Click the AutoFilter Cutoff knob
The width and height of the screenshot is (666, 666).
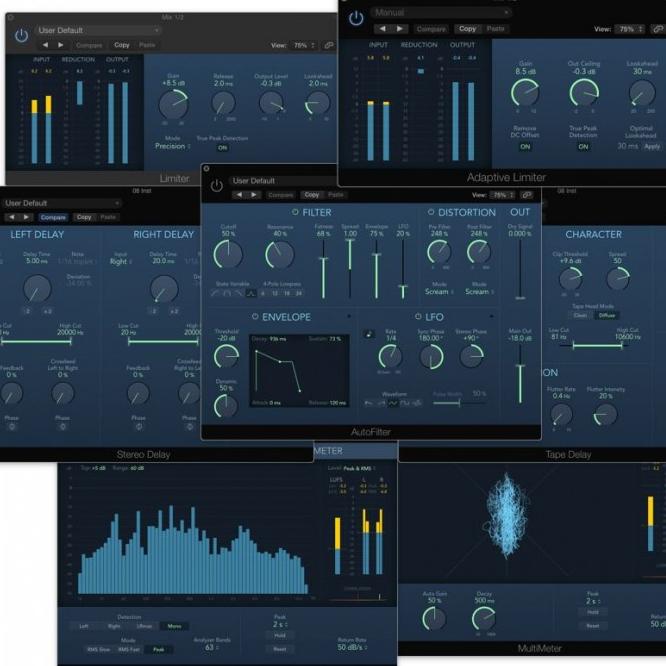(x=228, y=254)
